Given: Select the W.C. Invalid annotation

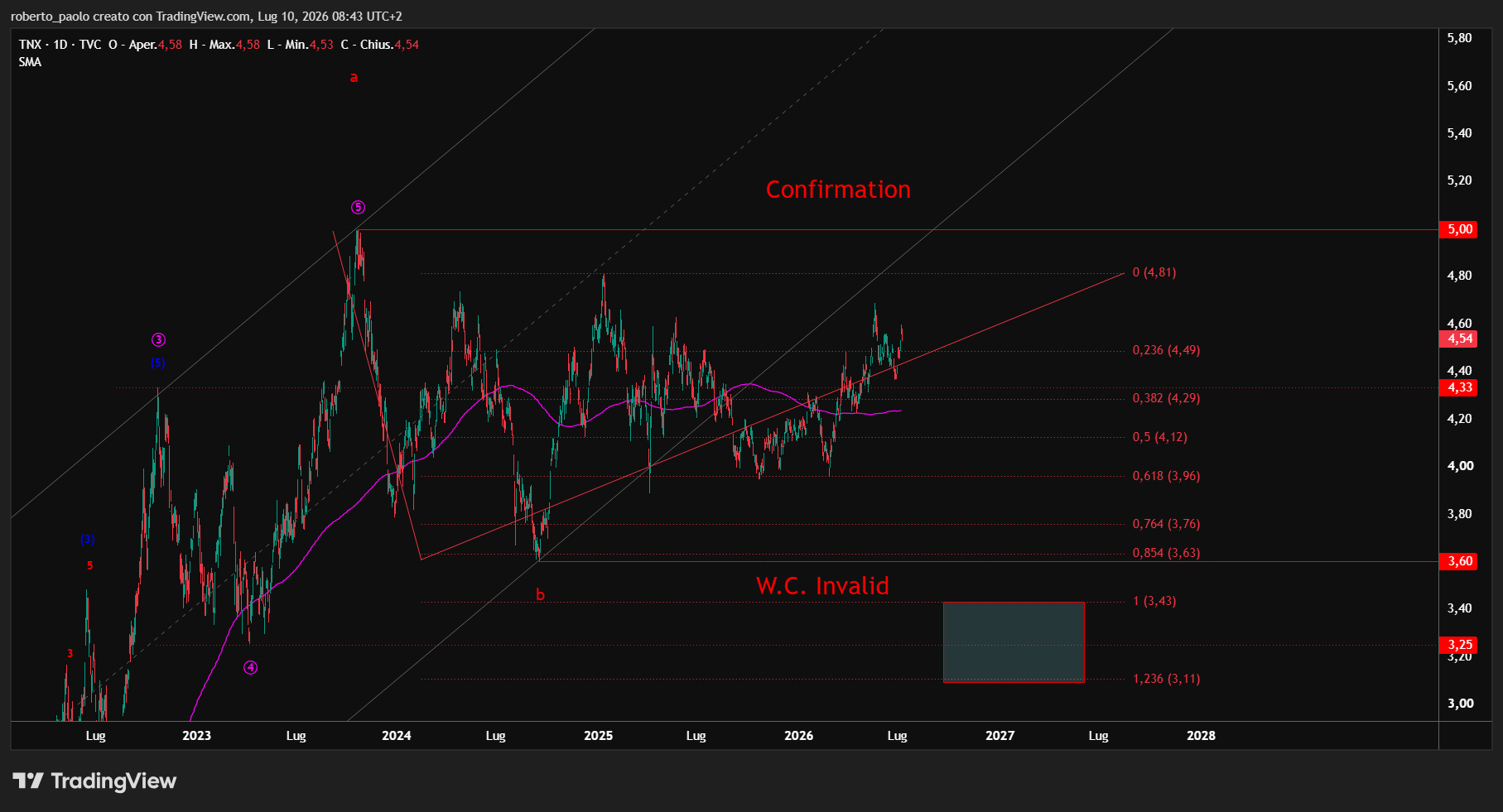Looking at the screenshot, I should [x=822, y=586].
